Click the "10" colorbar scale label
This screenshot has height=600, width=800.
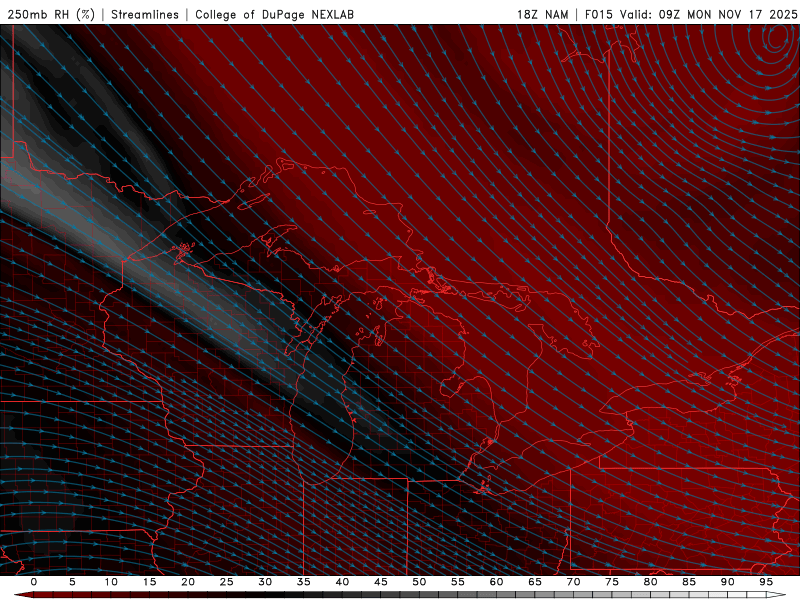(111, 582)
